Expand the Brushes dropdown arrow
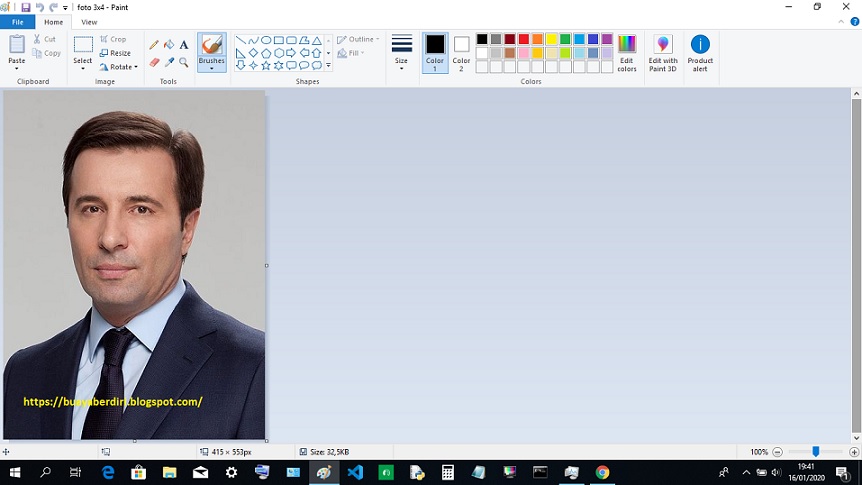Screen dimensions: 862x485 coord(212,68)
